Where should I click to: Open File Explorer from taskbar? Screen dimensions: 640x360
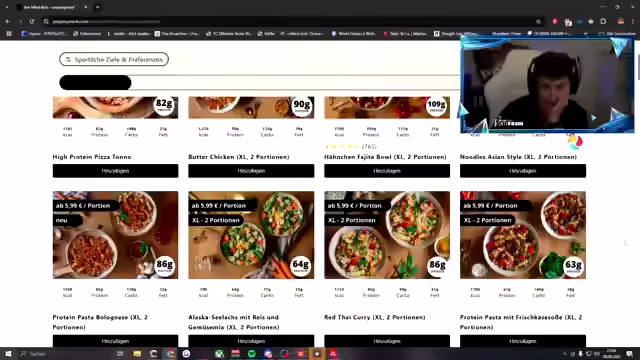137,354
